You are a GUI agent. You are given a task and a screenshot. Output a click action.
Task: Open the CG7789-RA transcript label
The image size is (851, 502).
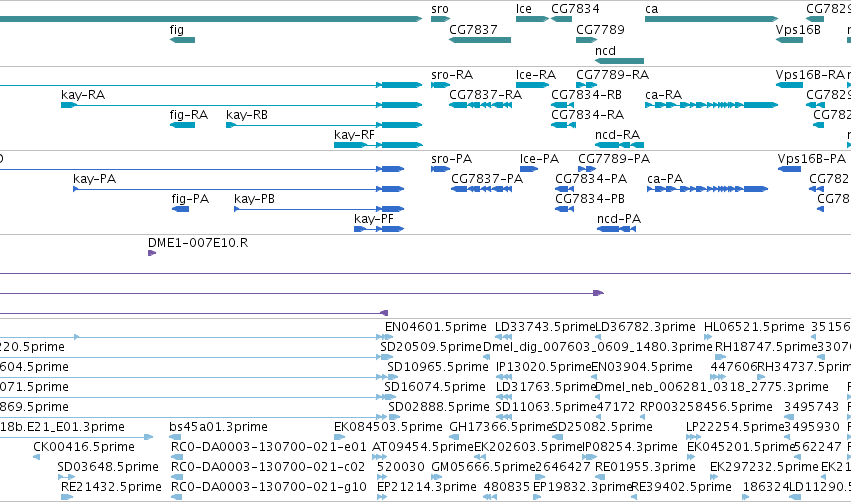(x=613, y=75)
